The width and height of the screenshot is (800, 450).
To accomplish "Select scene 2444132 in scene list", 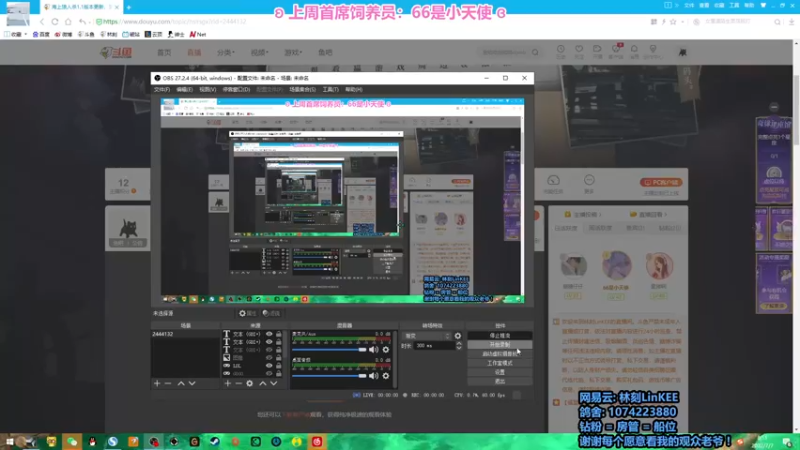I will click(186, 334).
